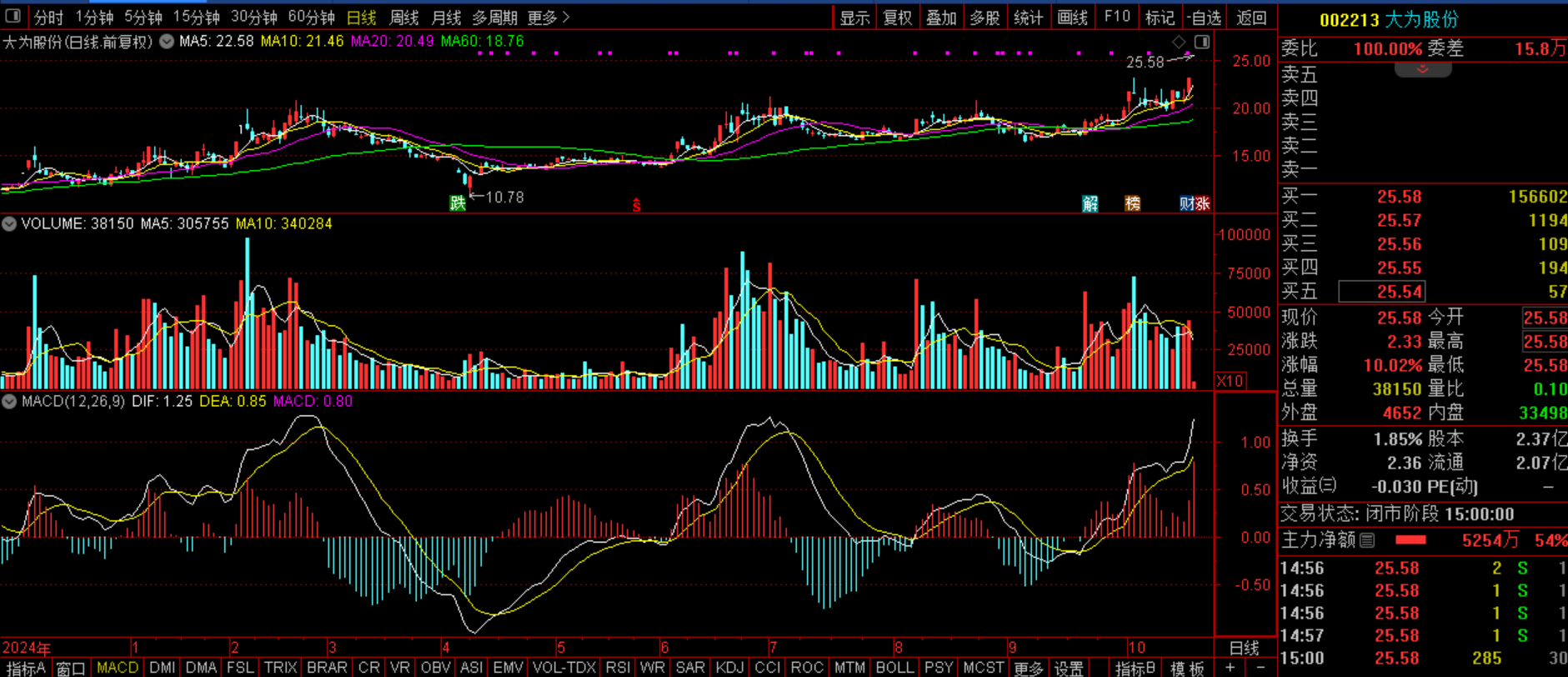This screenshot has height=677, width=1568.
Task: Click the 日线 label on the time axis
Action: (x=1244, y=648)
